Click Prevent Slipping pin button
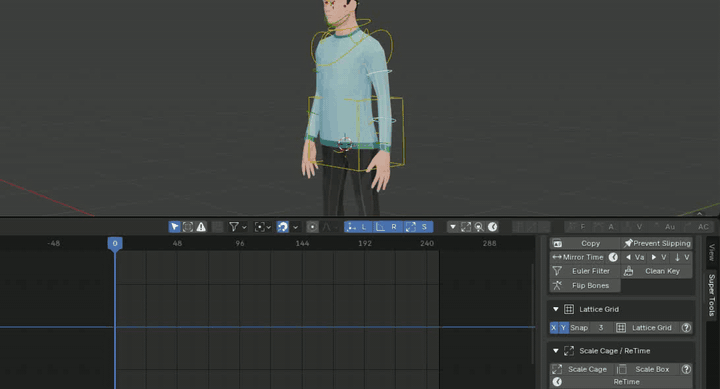The image size is (720, 389). click(x=657, y=243)
